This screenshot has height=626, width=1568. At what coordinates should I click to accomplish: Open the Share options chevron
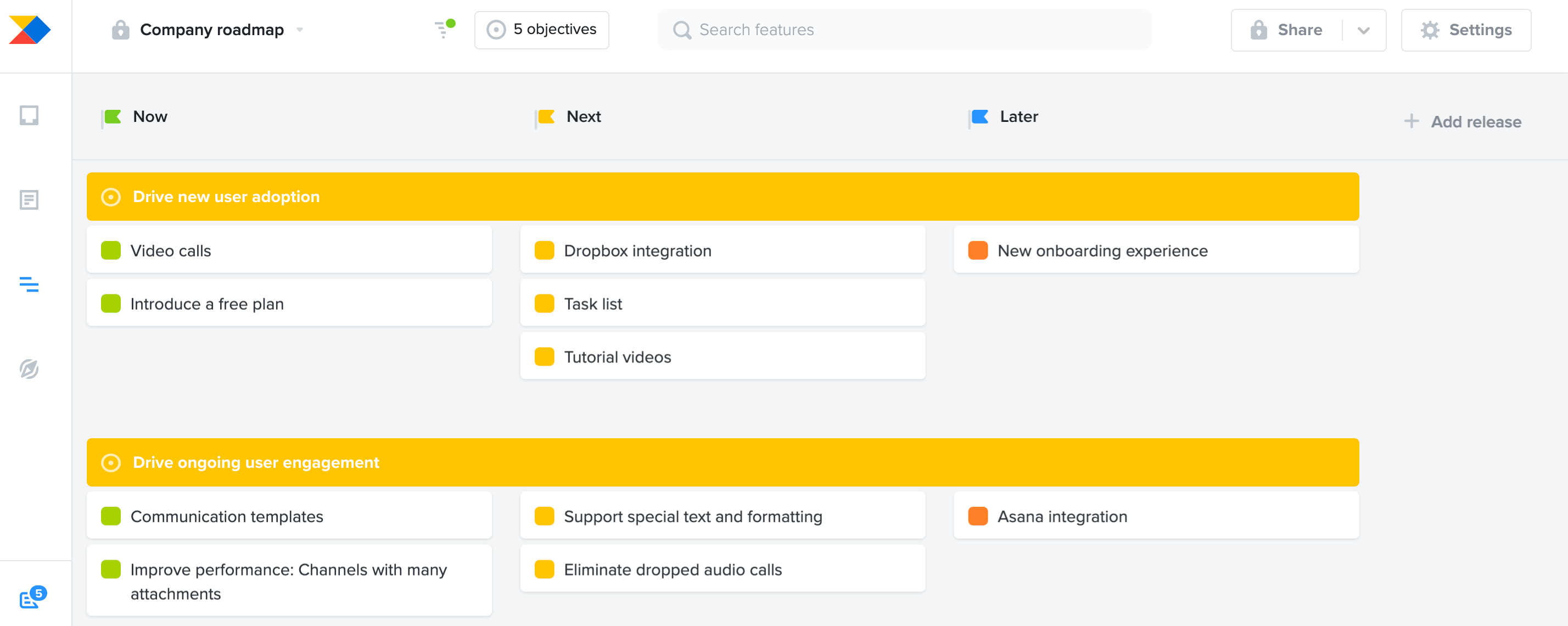(1363, 30)
